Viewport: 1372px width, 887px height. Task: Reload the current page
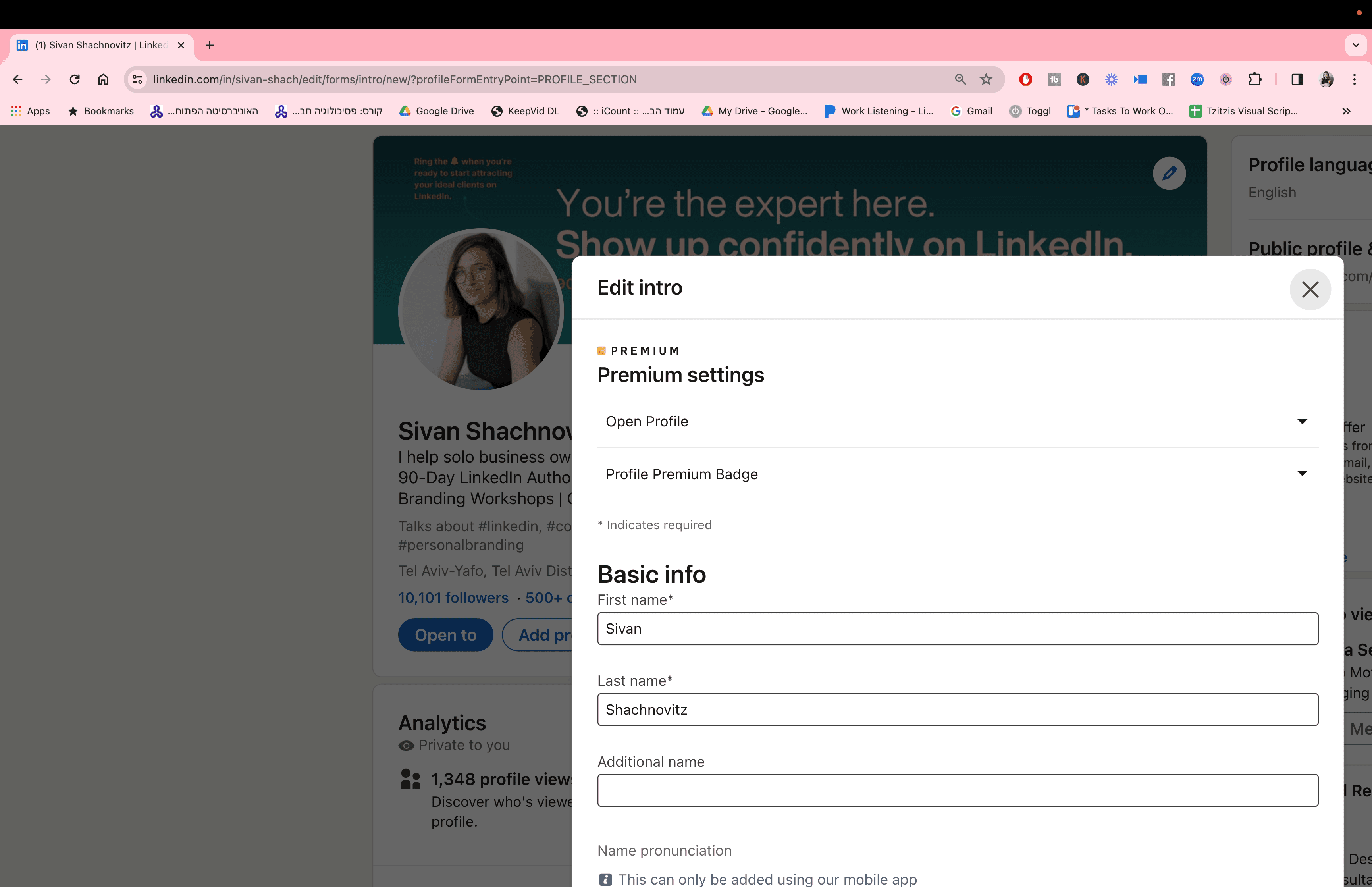click(x=74, y=79)
